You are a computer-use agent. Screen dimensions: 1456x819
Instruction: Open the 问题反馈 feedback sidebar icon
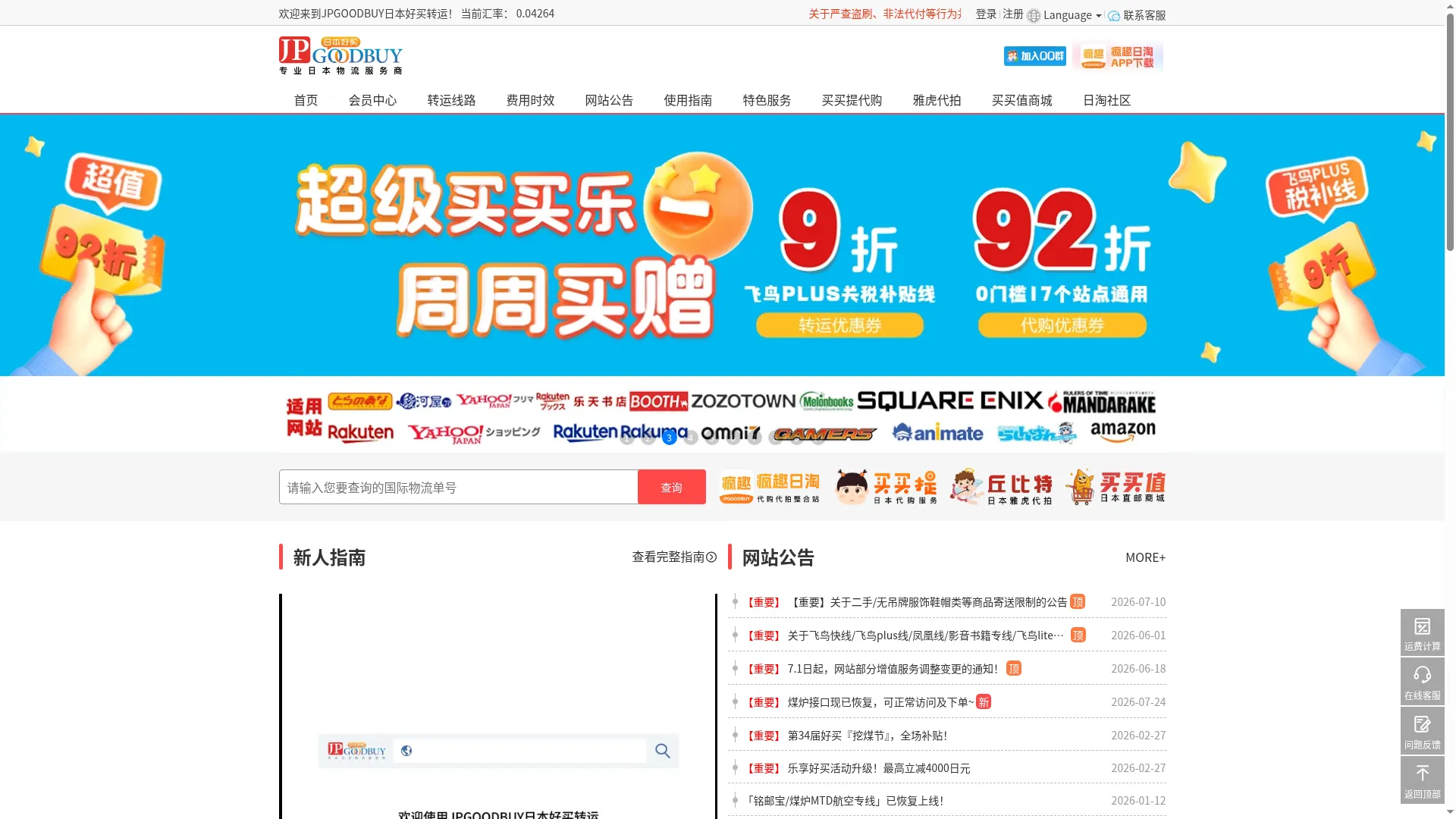click(x=1422, y=731)
